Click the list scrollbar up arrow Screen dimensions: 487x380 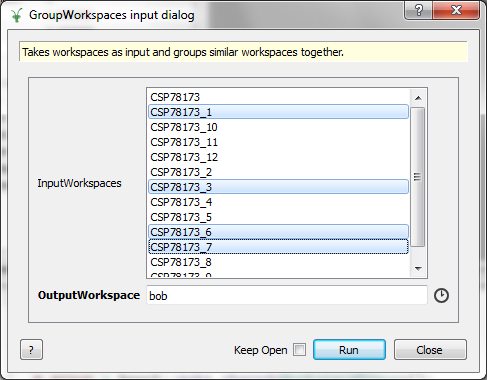[418, 98]
